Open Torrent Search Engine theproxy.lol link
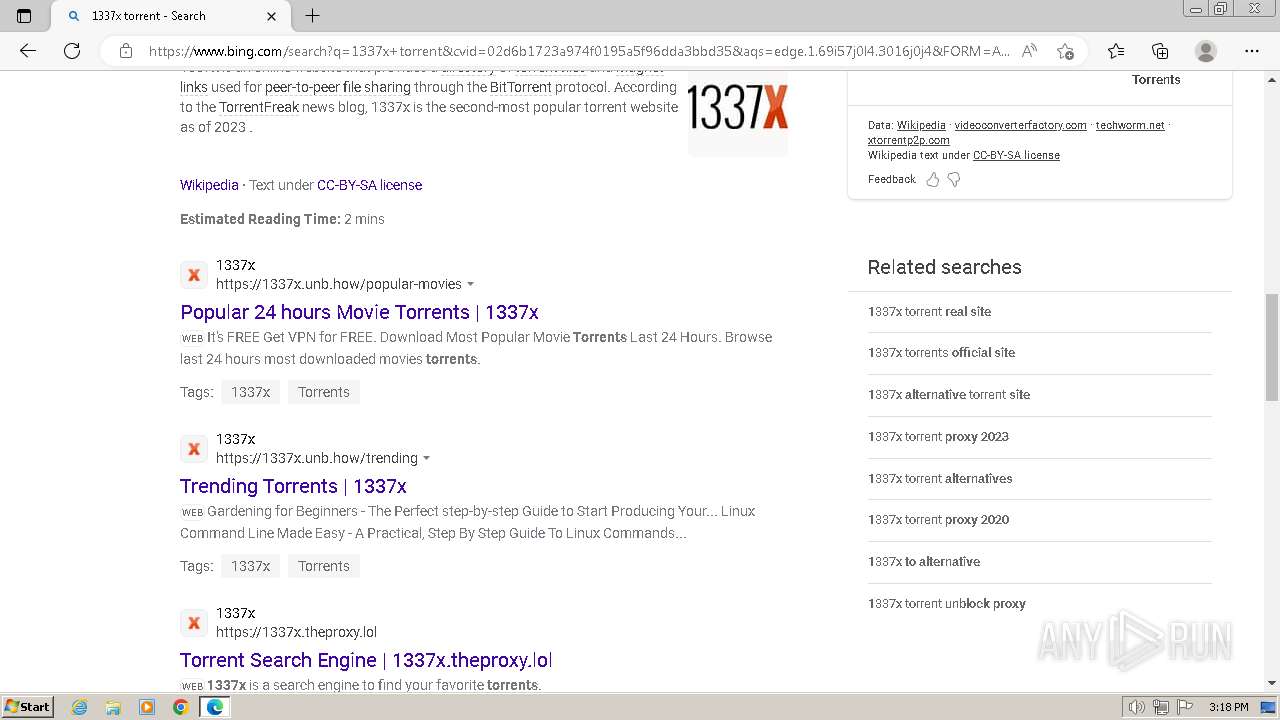Screen dimensions: 1280x720 [x=366, y=660]
